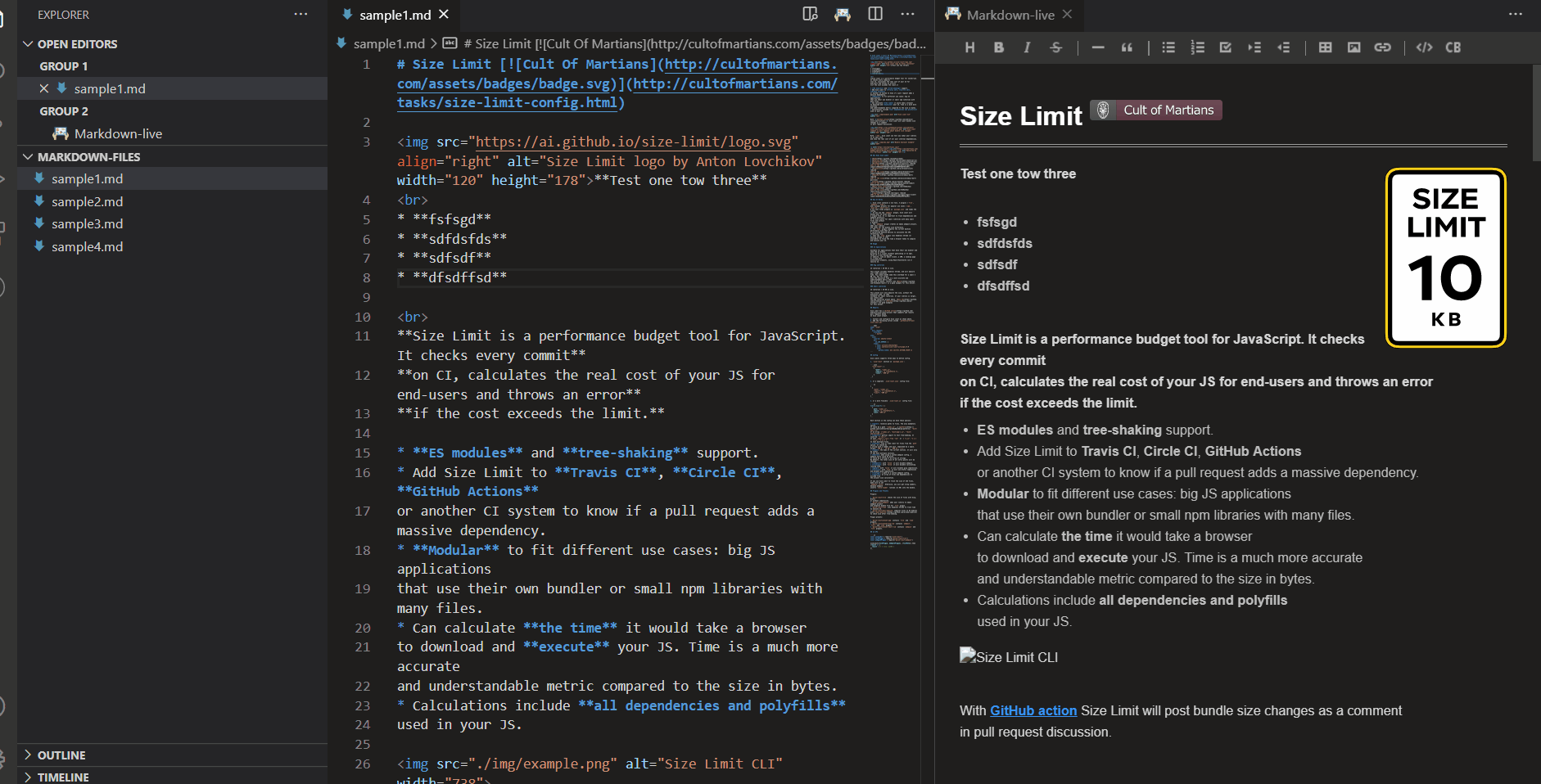Close sample1.md in Open Editors list
Image resolution: width=1541 pixels, height=784 pixels.
[44, 88]
